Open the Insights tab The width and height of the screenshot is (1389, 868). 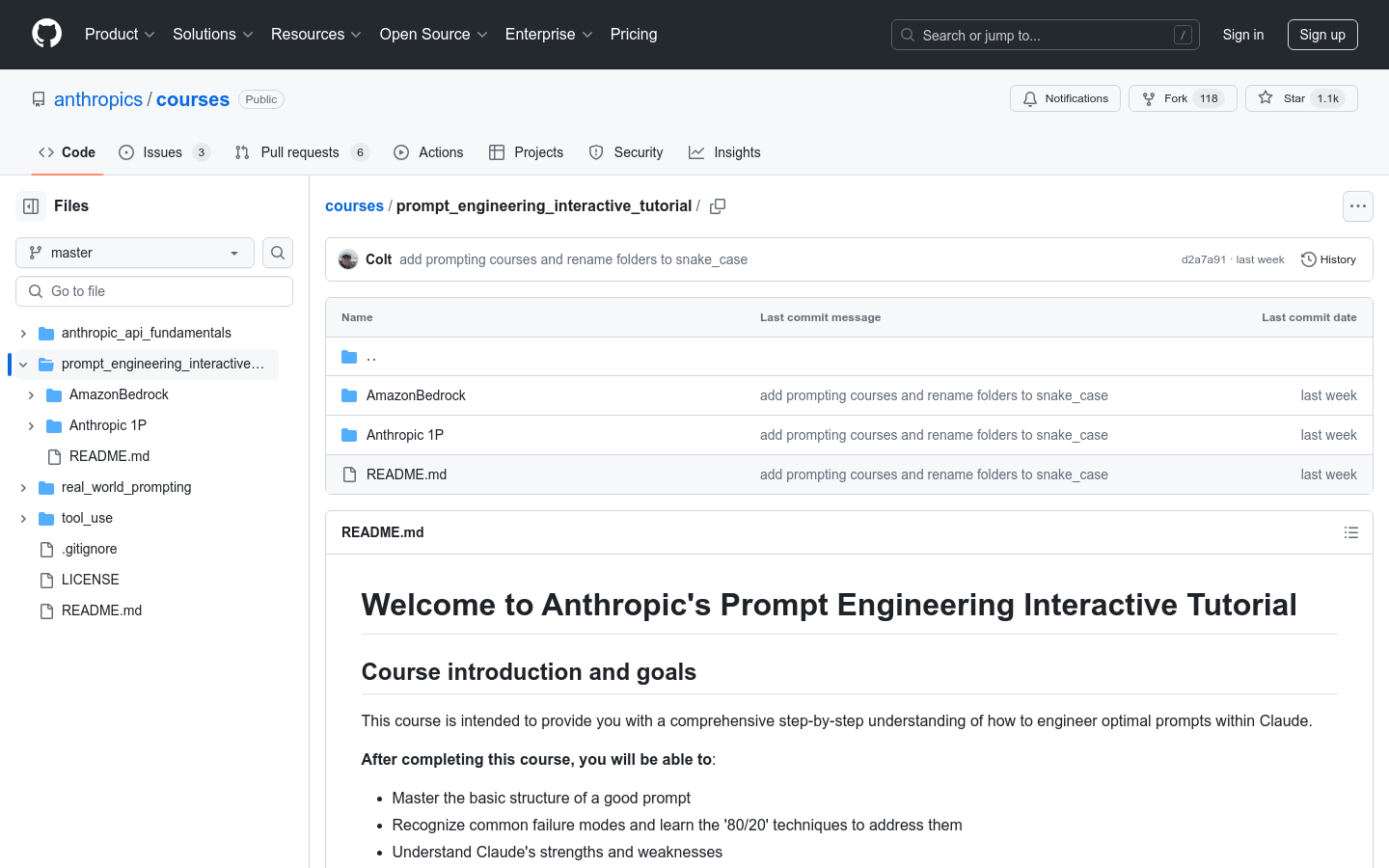click(x=724, y=152)
